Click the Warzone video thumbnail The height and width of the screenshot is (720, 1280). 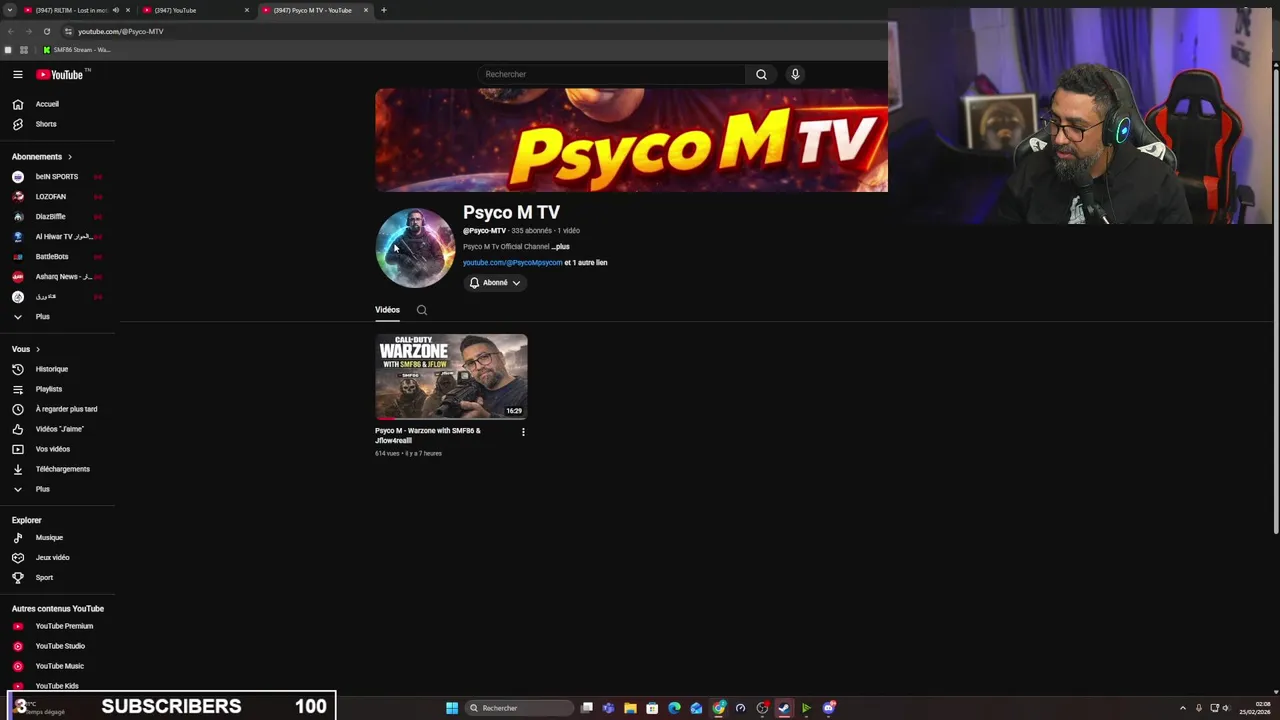click(451, 377)
